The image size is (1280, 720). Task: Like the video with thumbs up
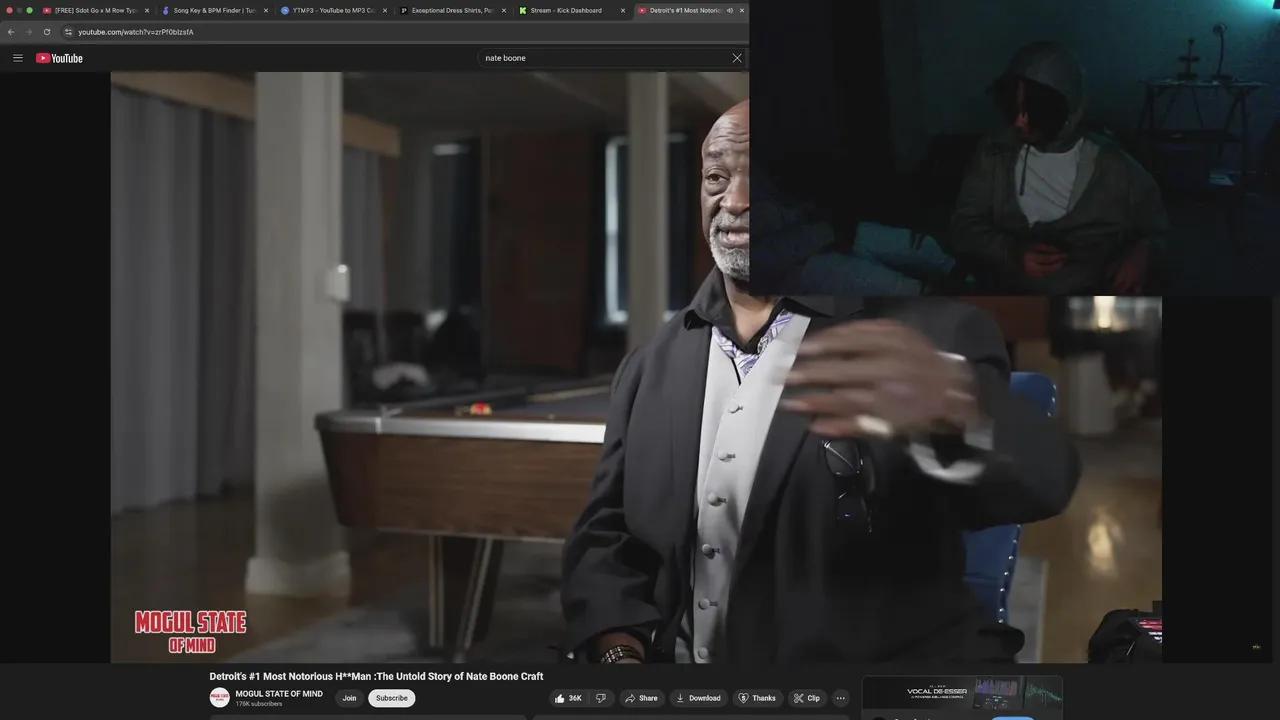(x=568, y=698)
